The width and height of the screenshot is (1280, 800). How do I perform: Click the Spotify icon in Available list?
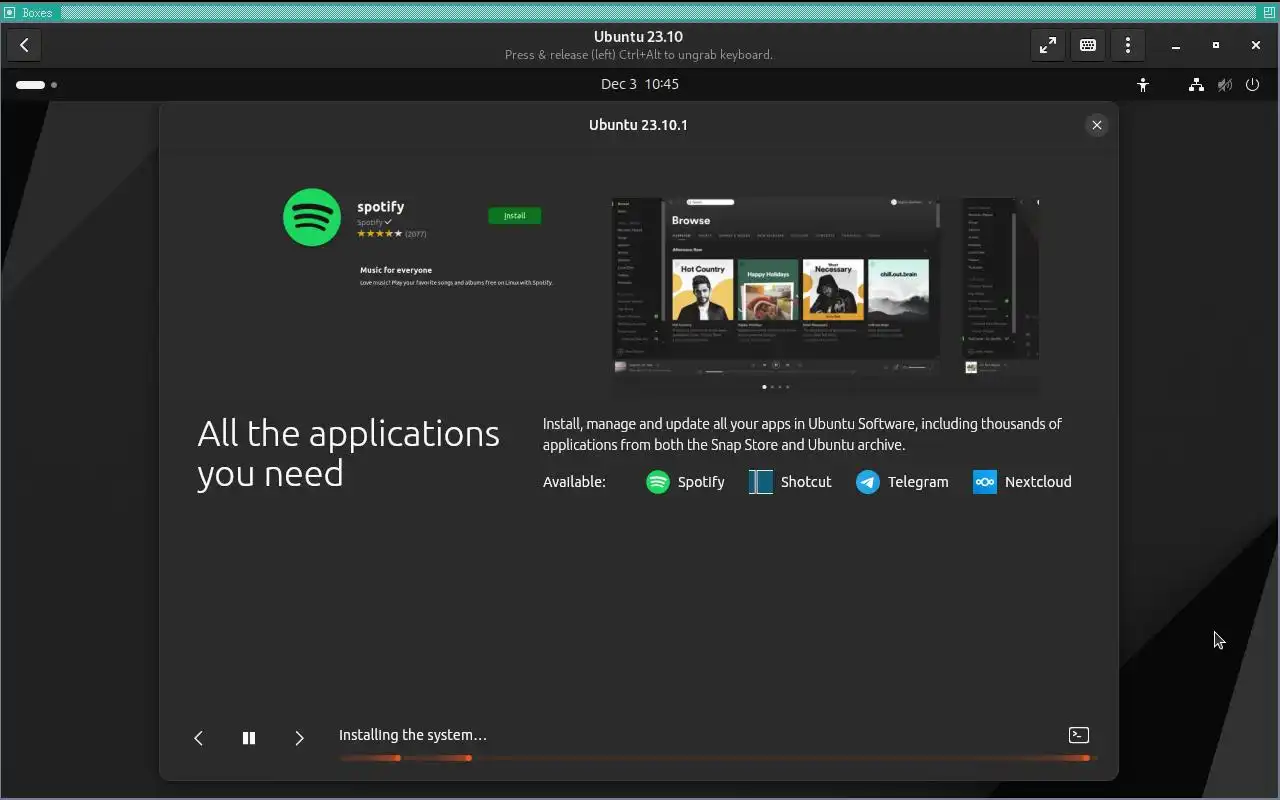[657, 482]
